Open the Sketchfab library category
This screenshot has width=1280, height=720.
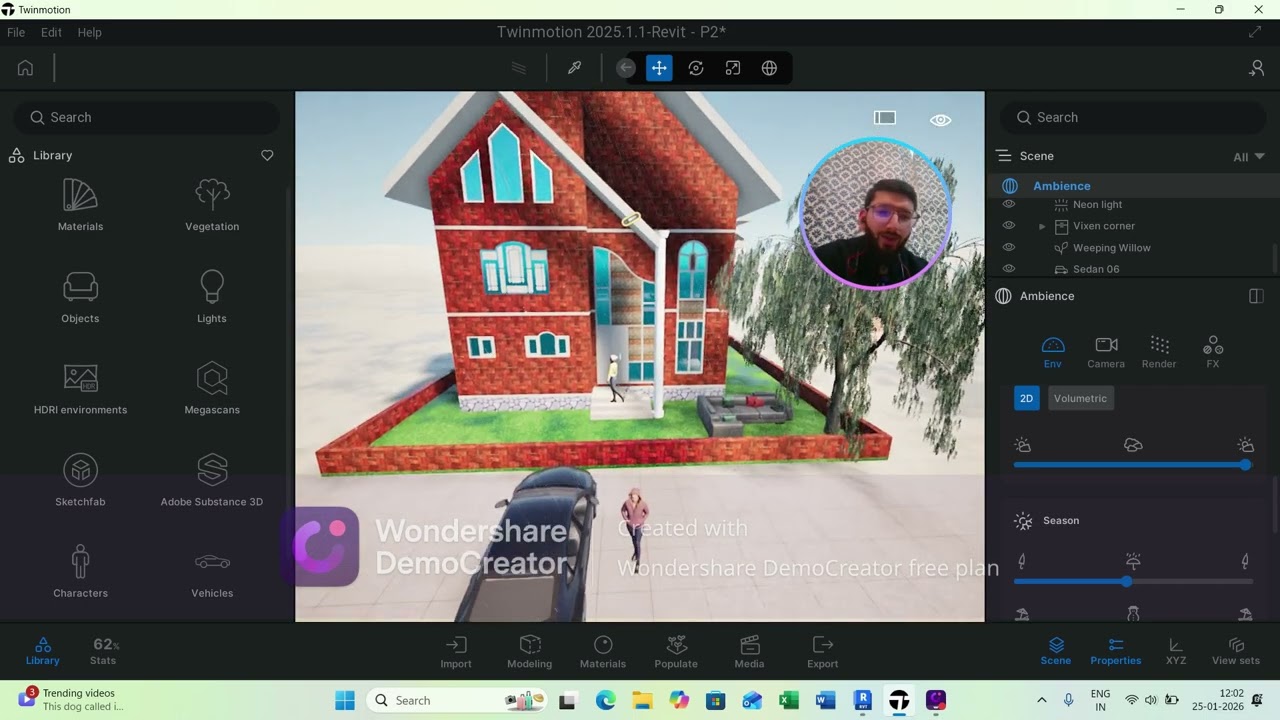pos(80,481)
